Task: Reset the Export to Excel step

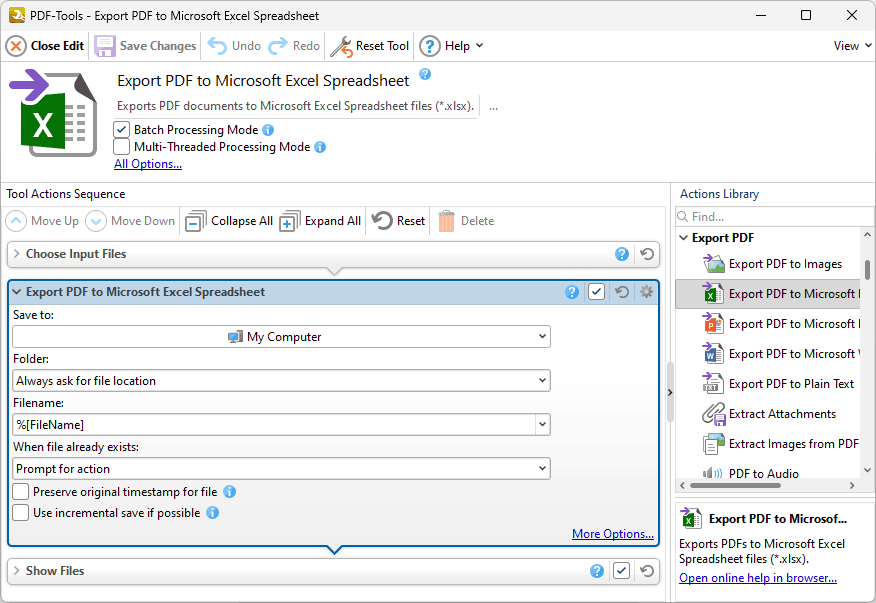Action: 622,292
